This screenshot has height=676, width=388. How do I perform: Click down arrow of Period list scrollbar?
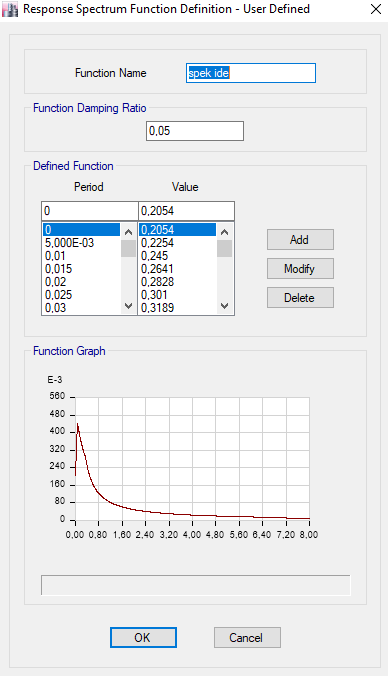click(128, 306)
